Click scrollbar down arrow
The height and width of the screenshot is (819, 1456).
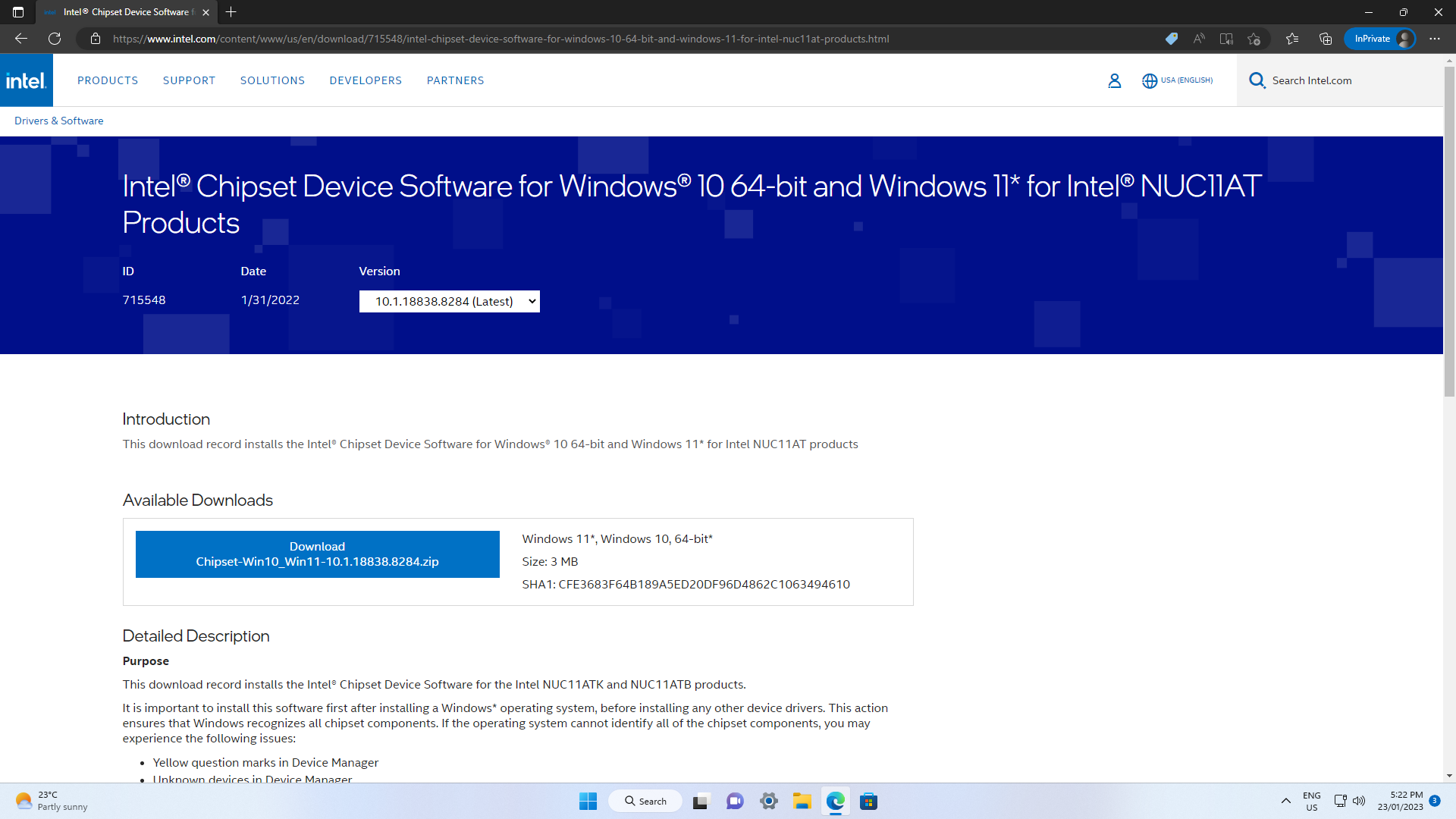coord(1449,776)
